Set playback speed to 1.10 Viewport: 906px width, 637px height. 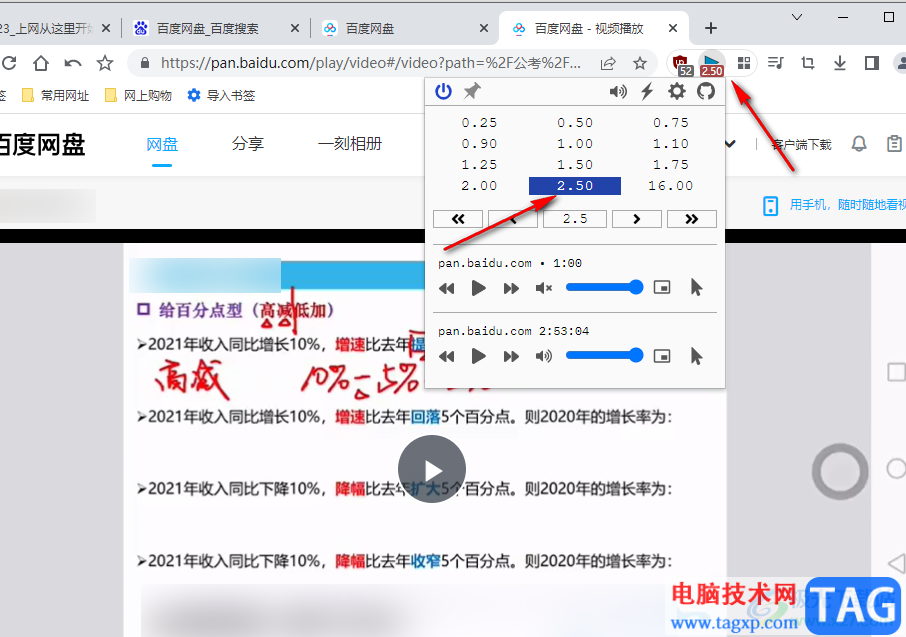pos(671,143)
